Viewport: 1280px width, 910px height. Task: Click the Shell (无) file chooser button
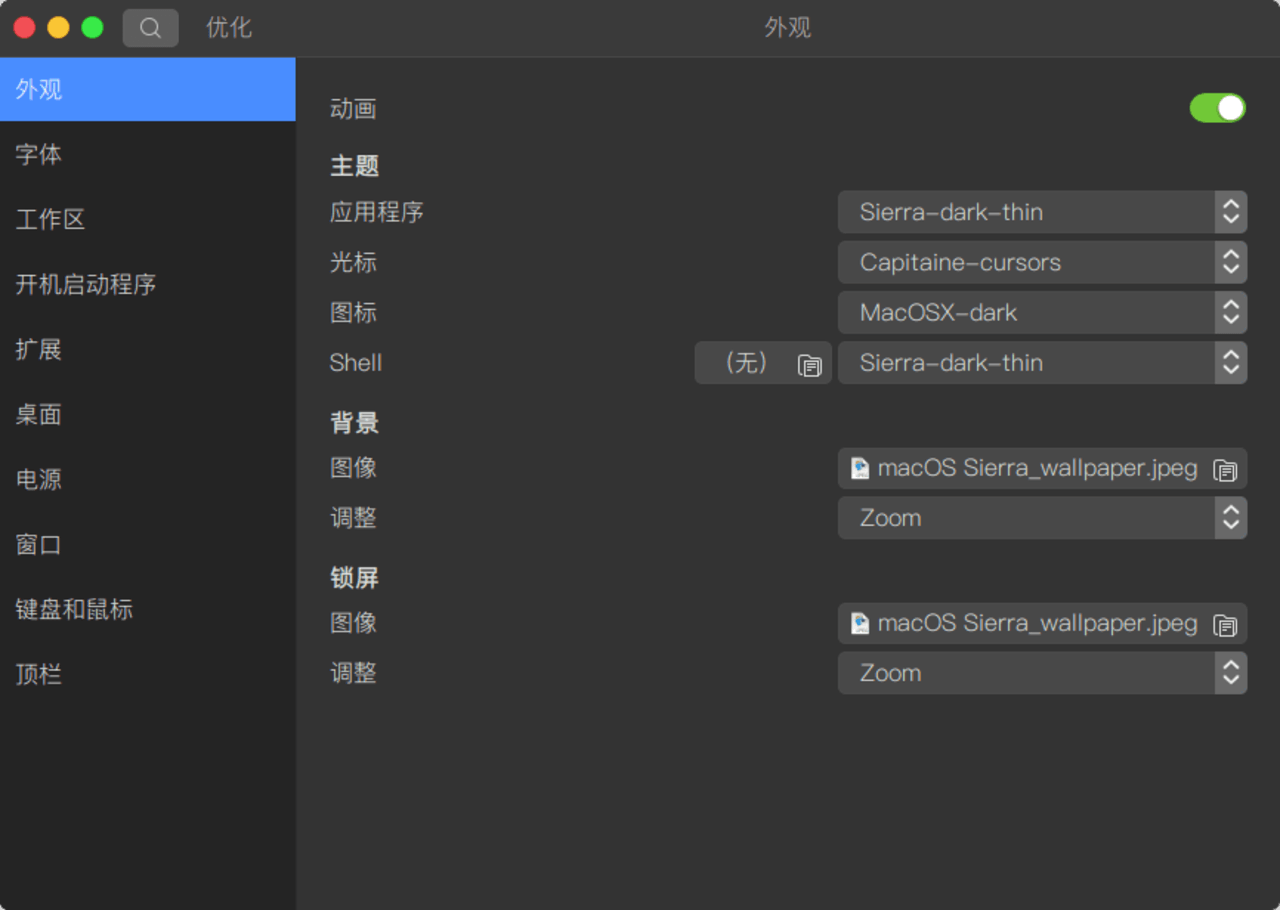click(763, 362)
